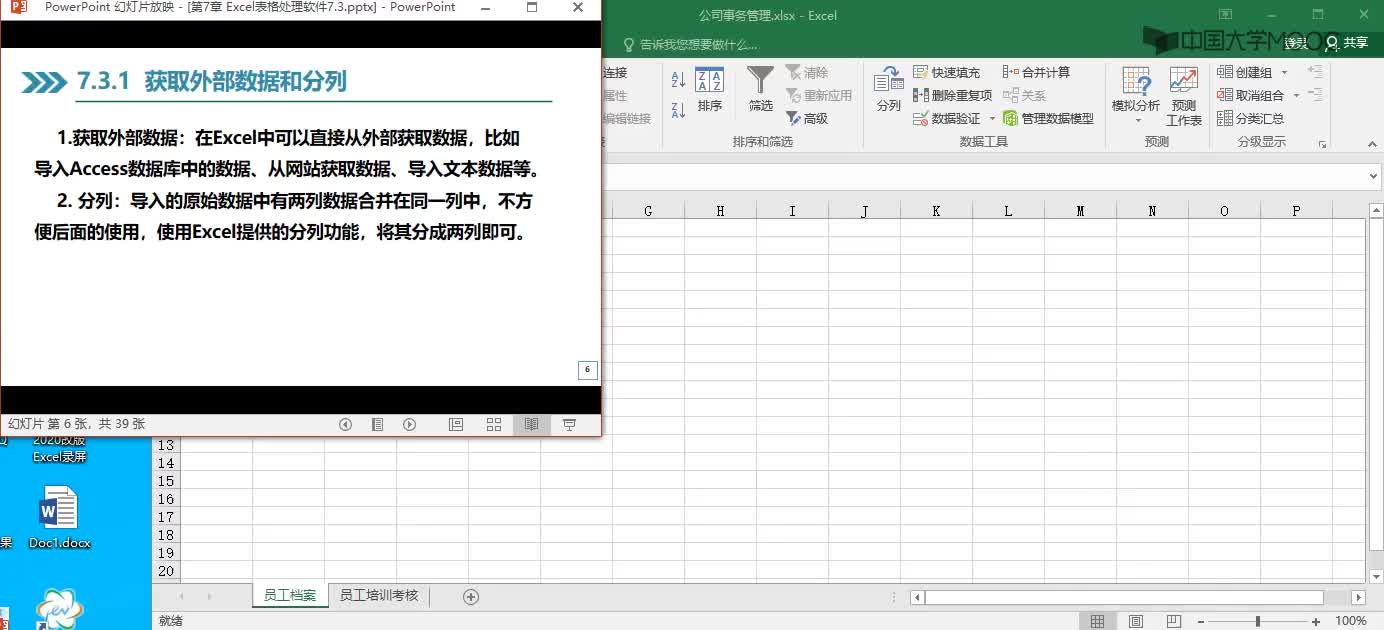This screenshot has height=630, width=1384.
Task: Select Page Layout view in Excel status bar
Action: [x=1135, y=621]
